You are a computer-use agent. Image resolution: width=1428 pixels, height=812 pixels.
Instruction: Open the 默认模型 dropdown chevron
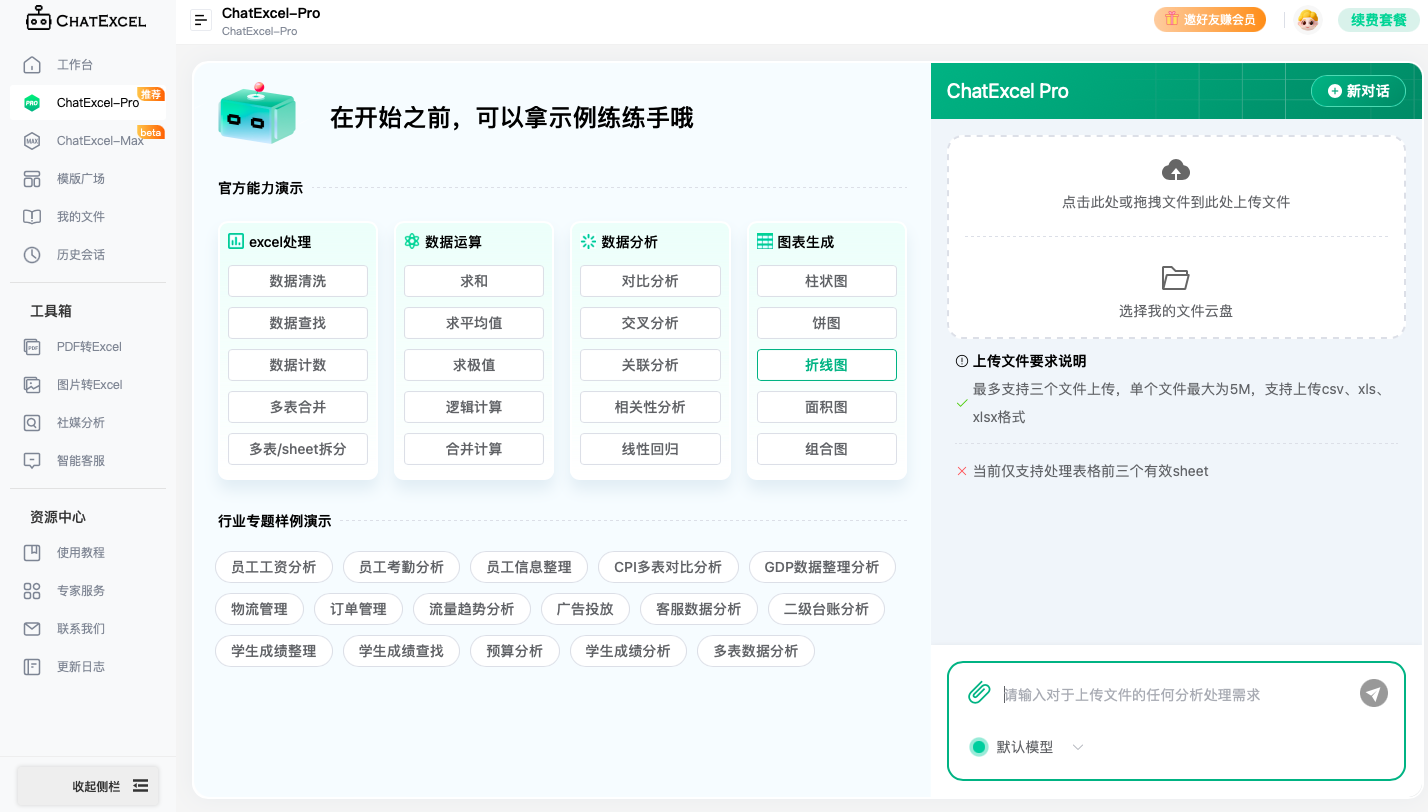tap(1078, 747)
